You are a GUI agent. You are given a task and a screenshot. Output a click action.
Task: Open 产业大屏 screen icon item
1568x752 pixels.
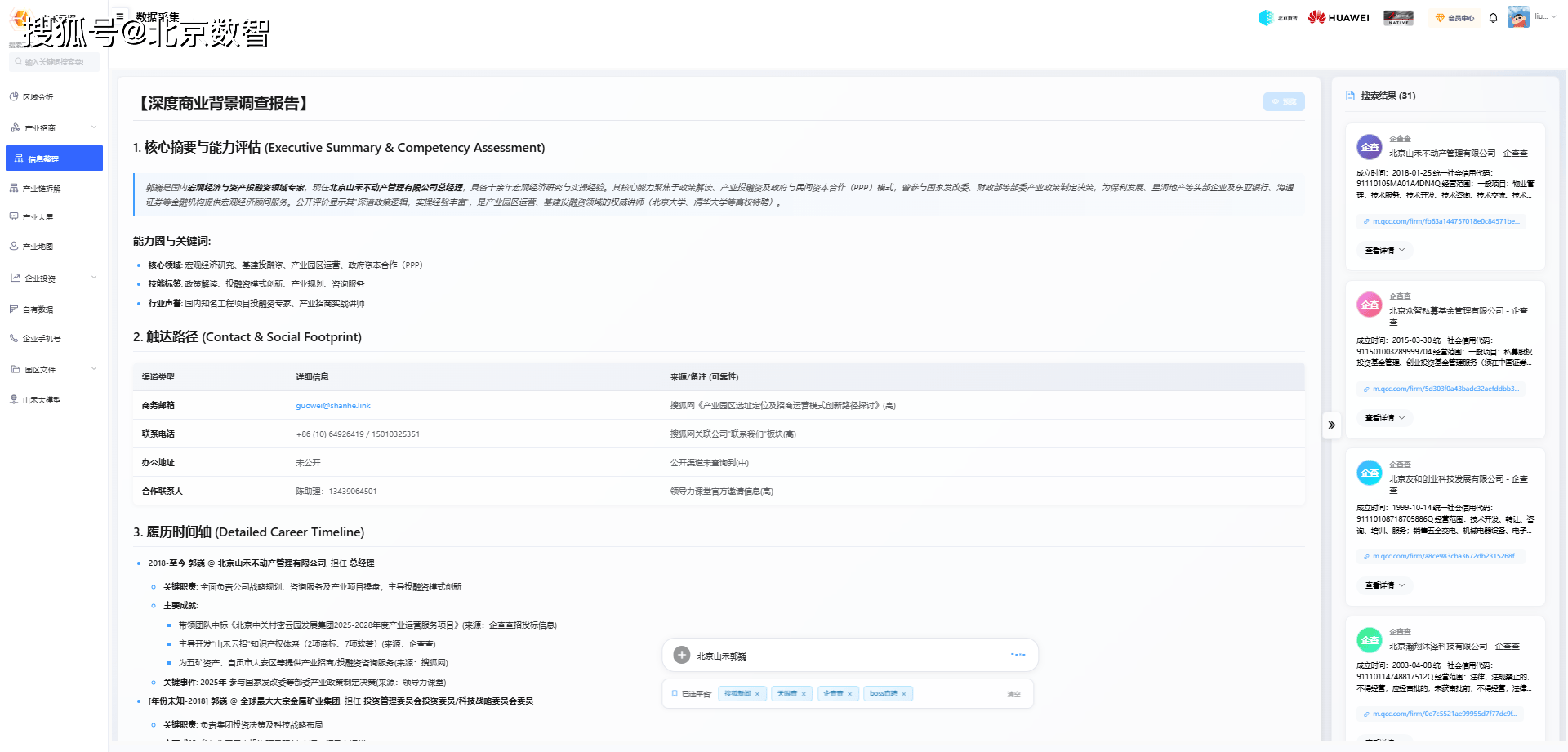coord(38,217)
